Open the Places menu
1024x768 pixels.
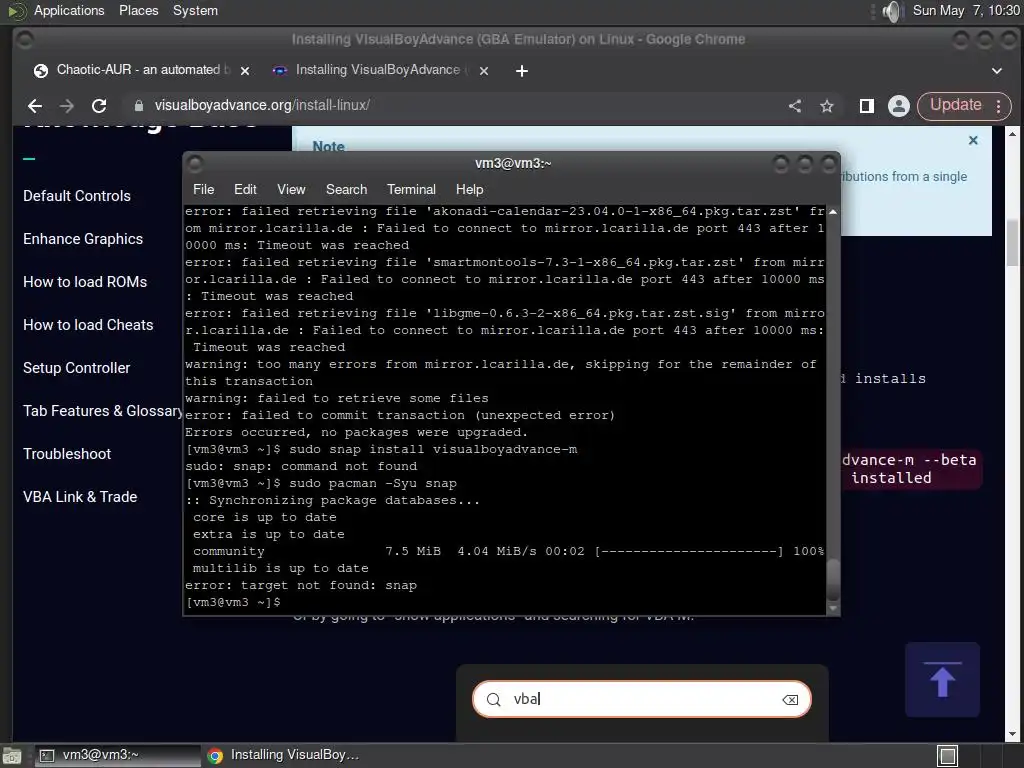click(x=138, y=10)
